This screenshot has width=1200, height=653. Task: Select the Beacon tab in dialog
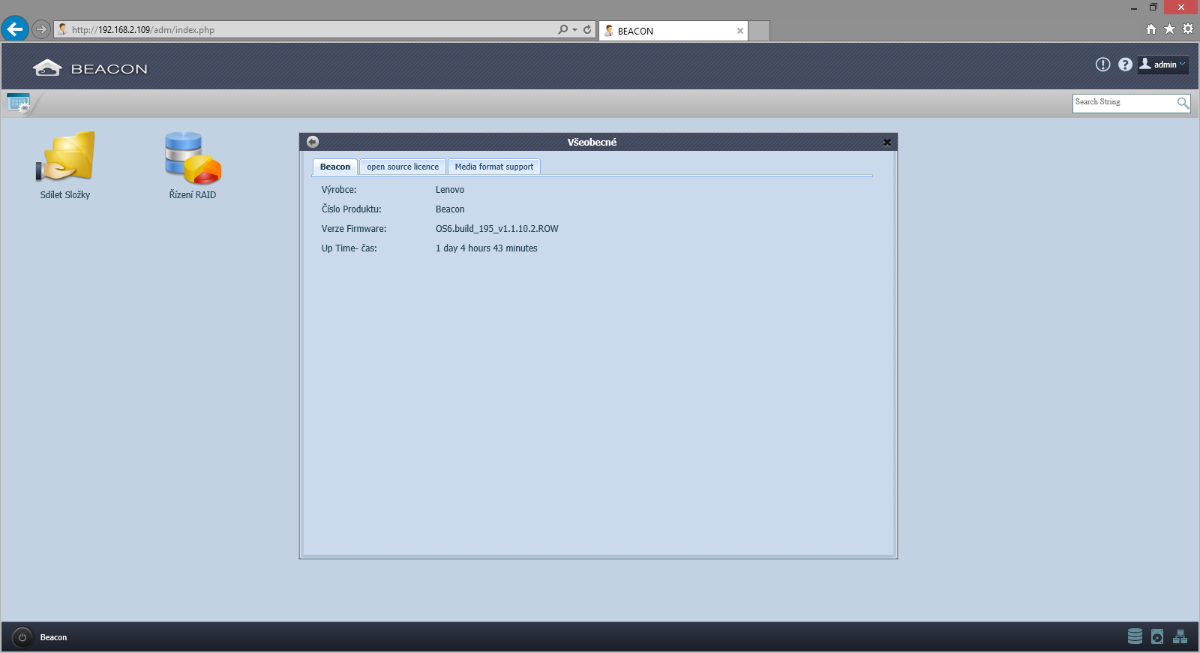click(x=335, y=167)
